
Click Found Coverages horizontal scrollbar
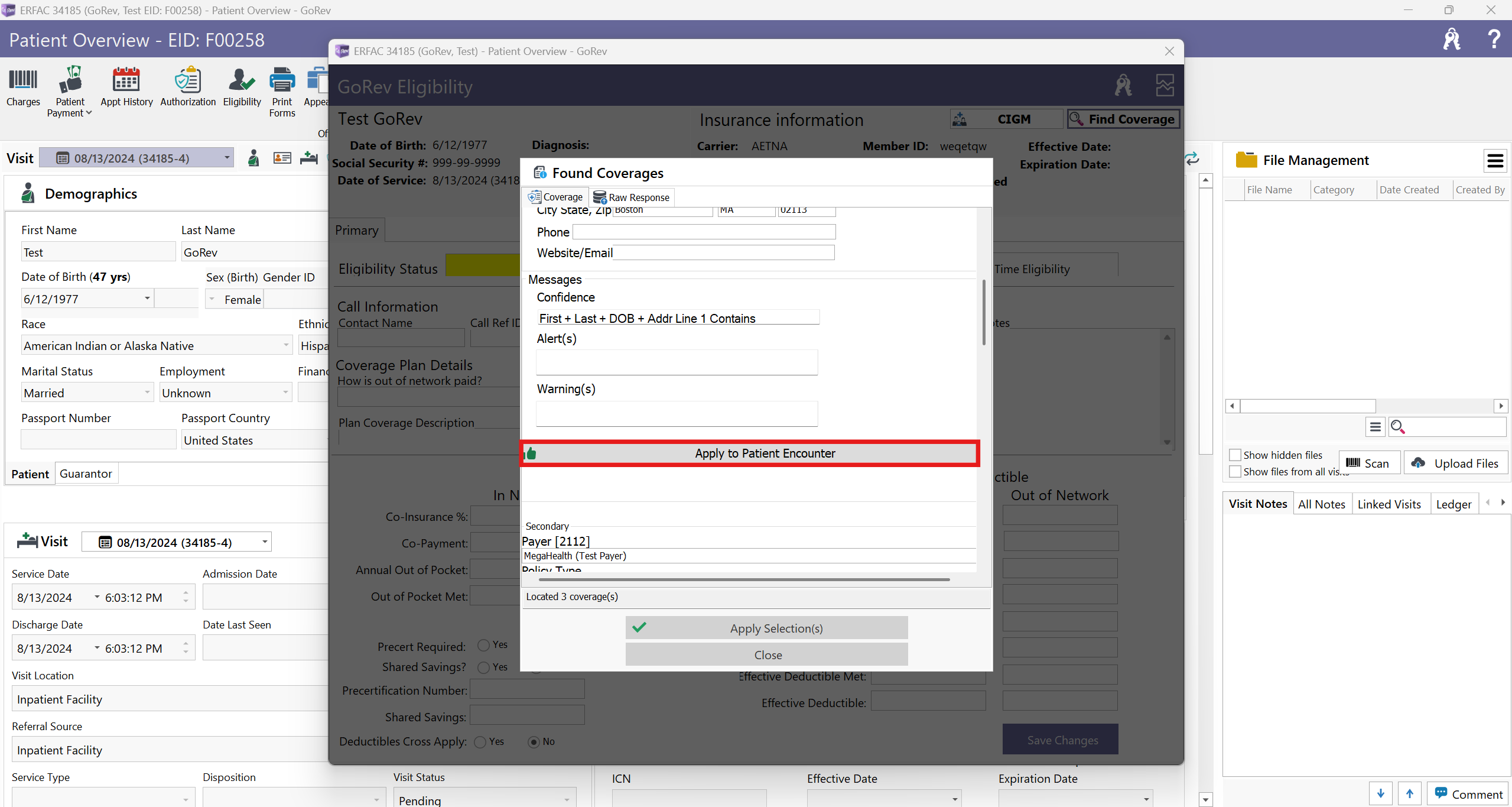[744, 579]
